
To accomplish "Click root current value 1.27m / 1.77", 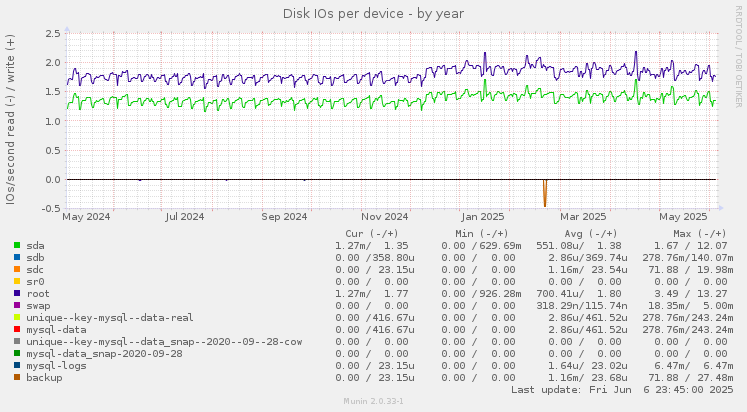I will [372, 294].
